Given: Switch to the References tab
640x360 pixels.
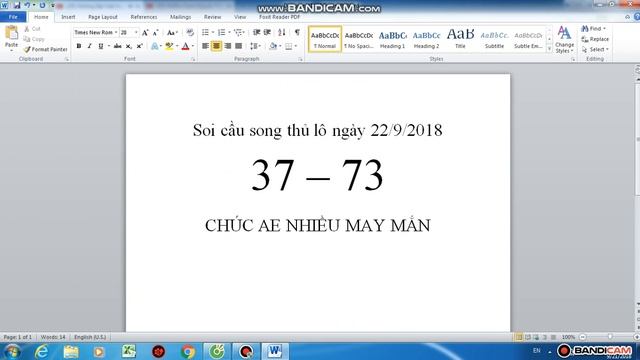Looking at the screenshot, I should click(144, 17).
